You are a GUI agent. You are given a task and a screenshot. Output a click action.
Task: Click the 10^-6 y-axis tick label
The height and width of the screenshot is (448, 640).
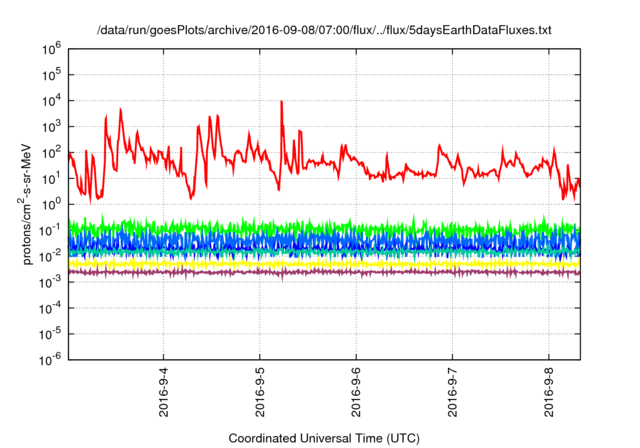click(51, 360)
